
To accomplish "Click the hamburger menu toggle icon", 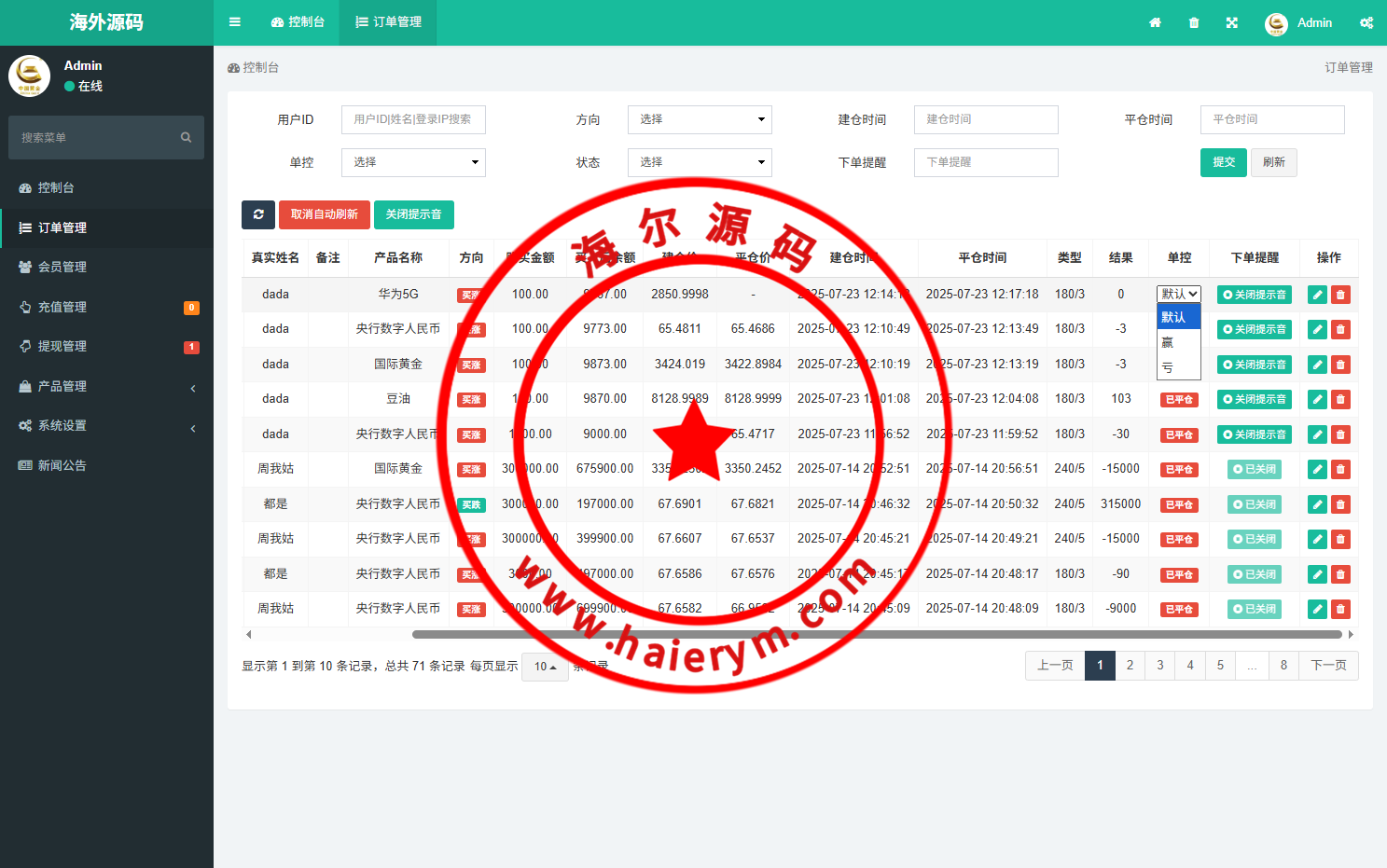I will [x=235, y=22].
